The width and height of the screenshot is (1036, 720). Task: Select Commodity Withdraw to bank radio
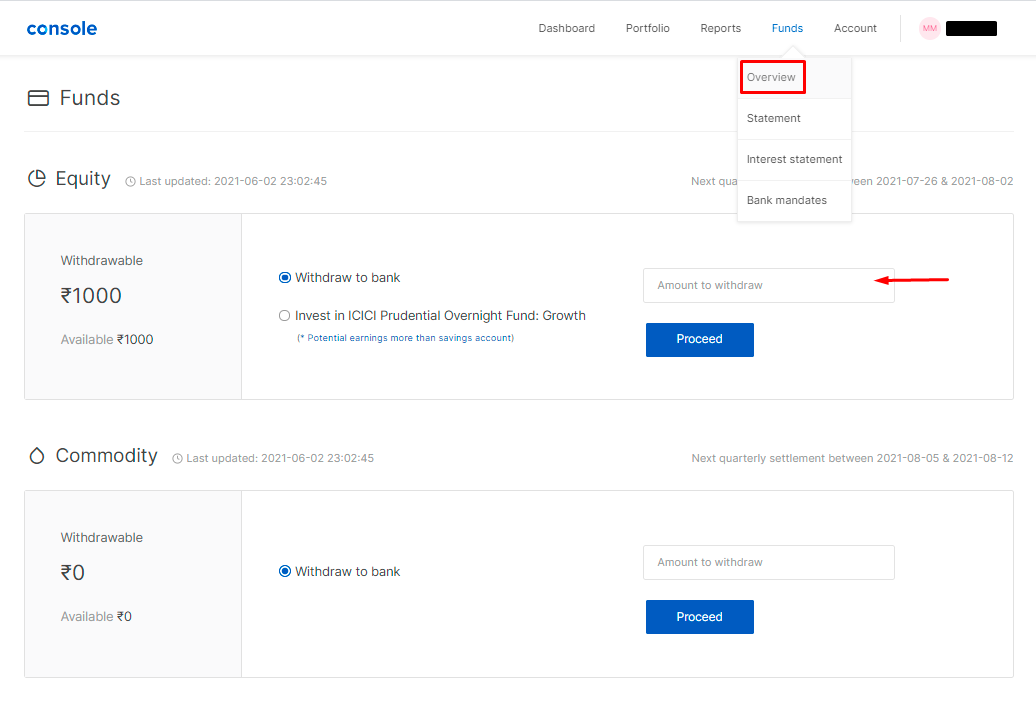[285, 572]
